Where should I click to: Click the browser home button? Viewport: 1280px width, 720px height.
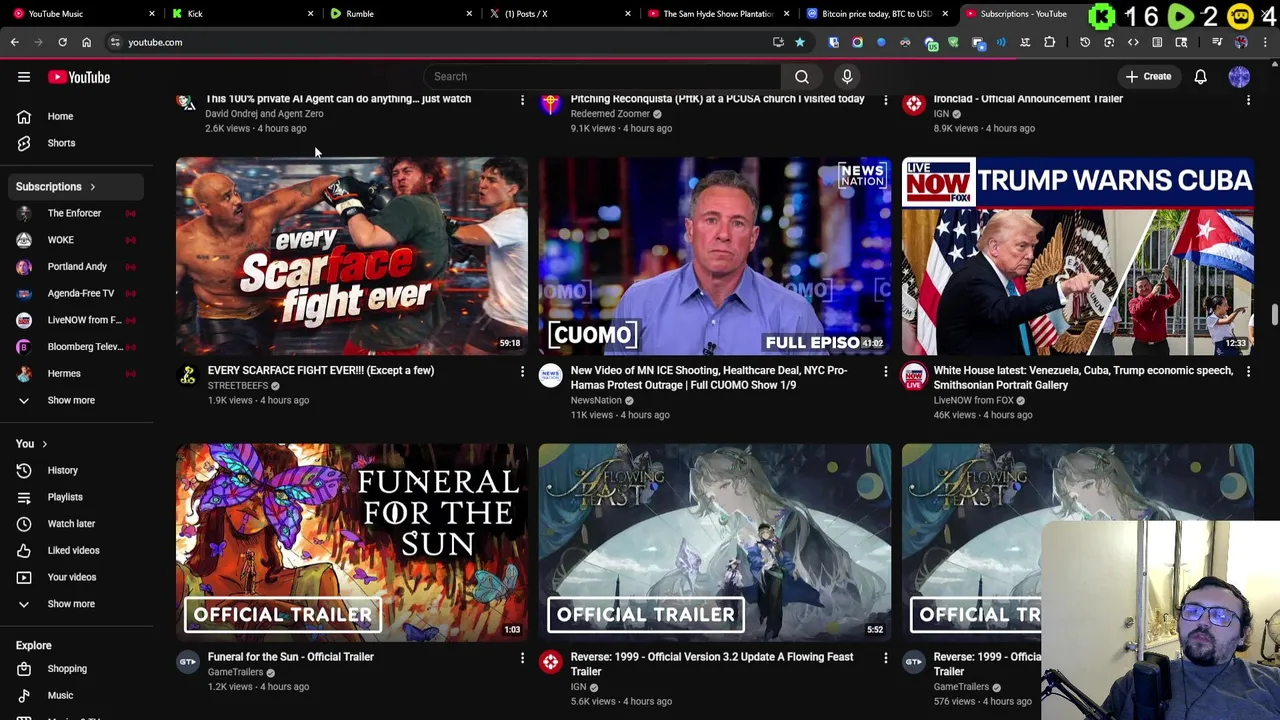pos(86,42)
